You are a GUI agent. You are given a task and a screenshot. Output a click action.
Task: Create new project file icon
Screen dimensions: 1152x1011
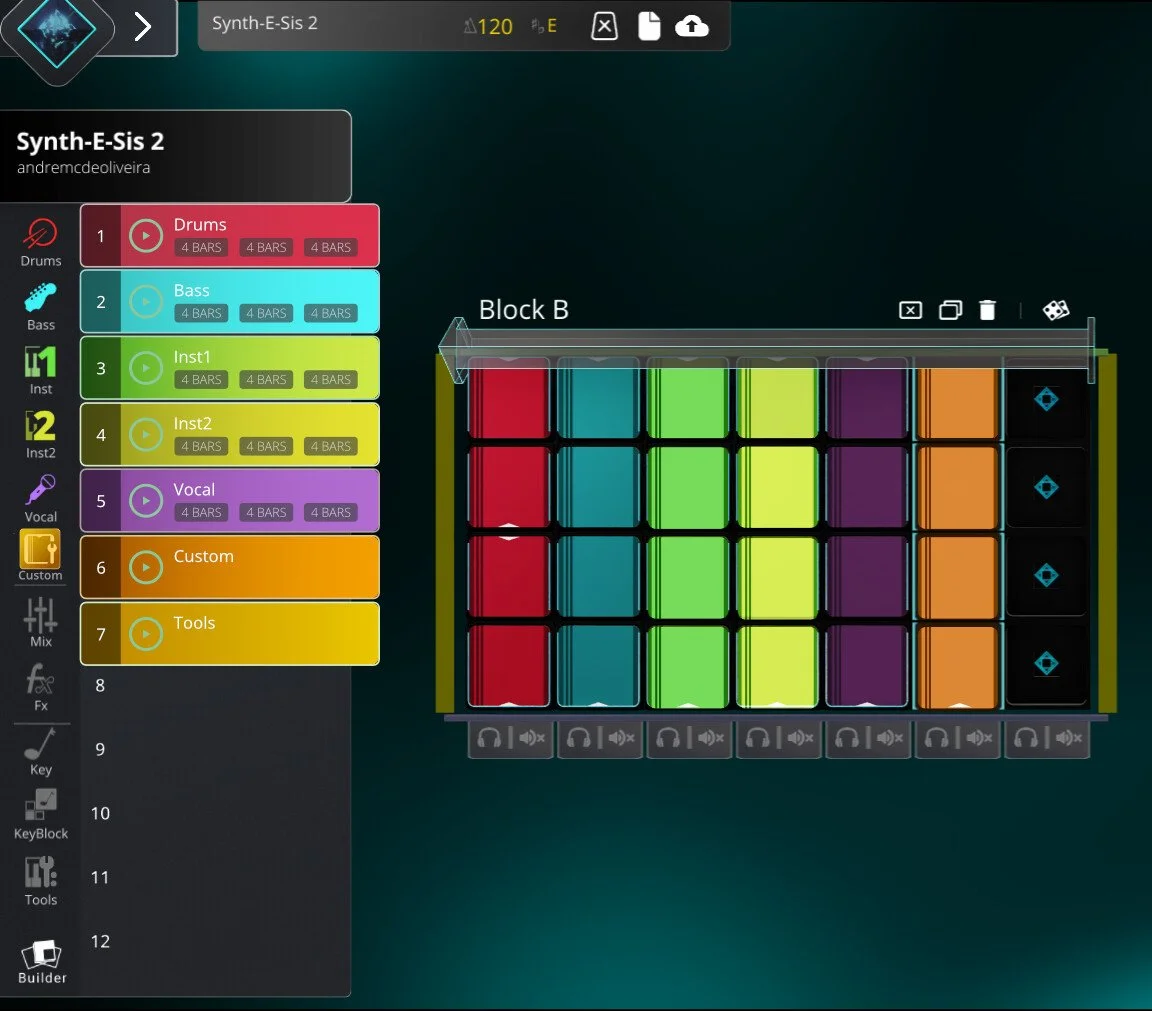649,26
